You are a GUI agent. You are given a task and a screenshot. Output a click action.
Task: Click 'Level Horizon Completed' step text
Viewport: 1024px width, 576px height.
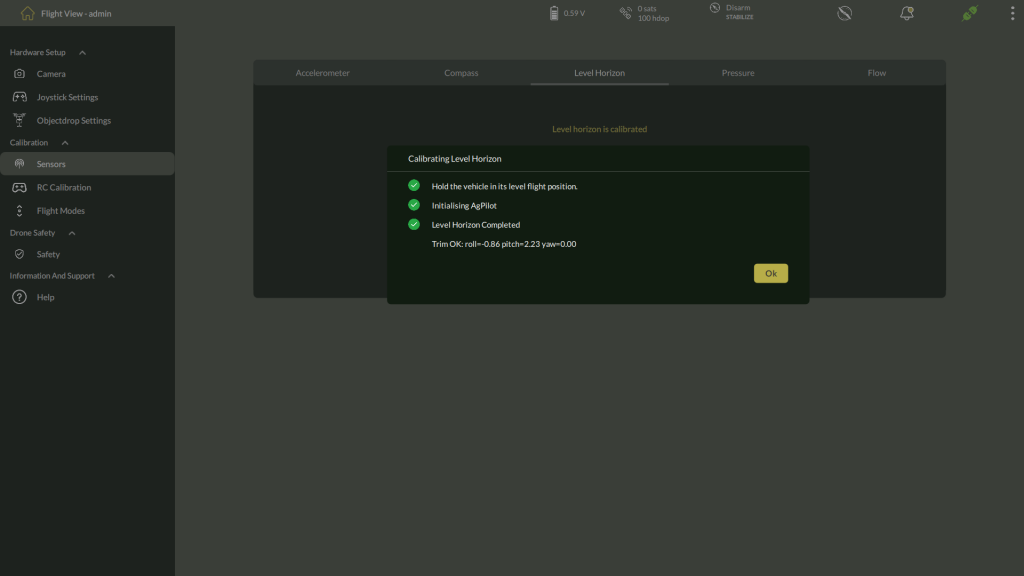(475, 225)
